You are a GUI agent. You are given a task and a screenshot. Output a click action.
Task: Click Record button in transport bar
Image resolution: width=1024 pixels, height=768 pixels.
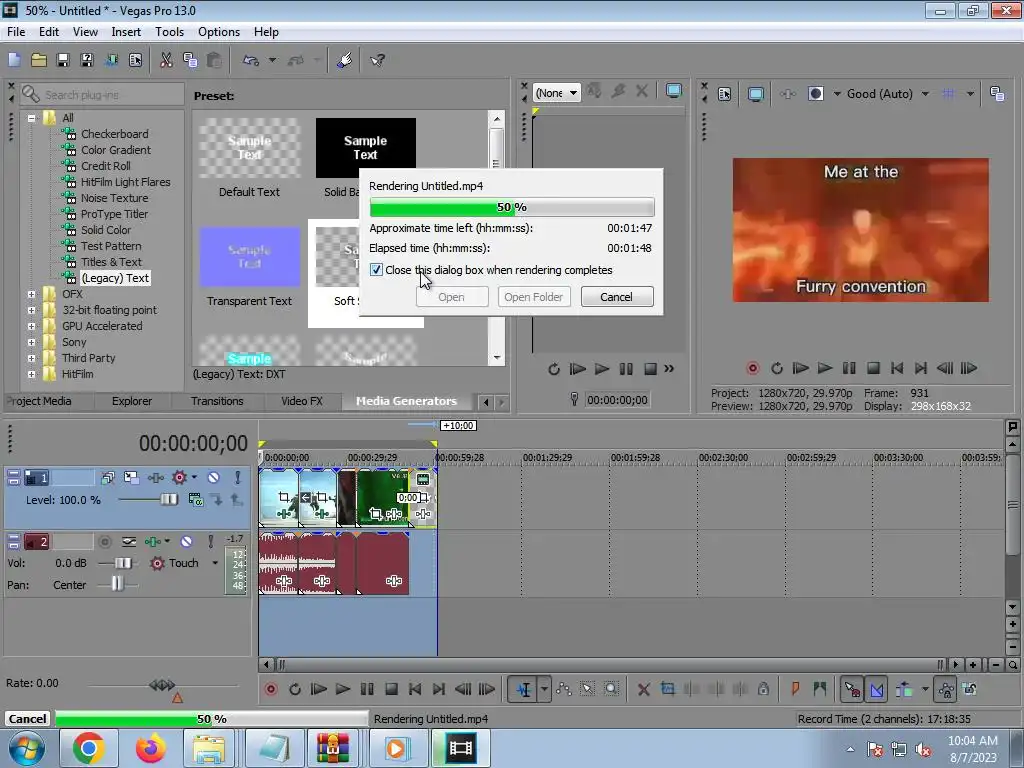click(x=270, y=689)
